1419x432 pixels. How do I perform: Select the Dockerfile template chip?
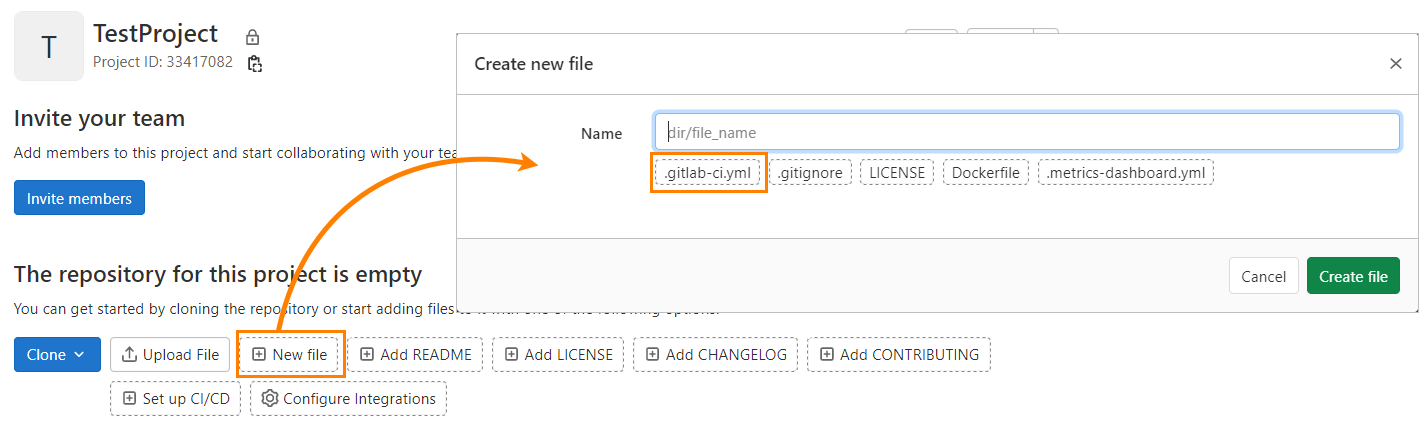[x=985, y=173]
